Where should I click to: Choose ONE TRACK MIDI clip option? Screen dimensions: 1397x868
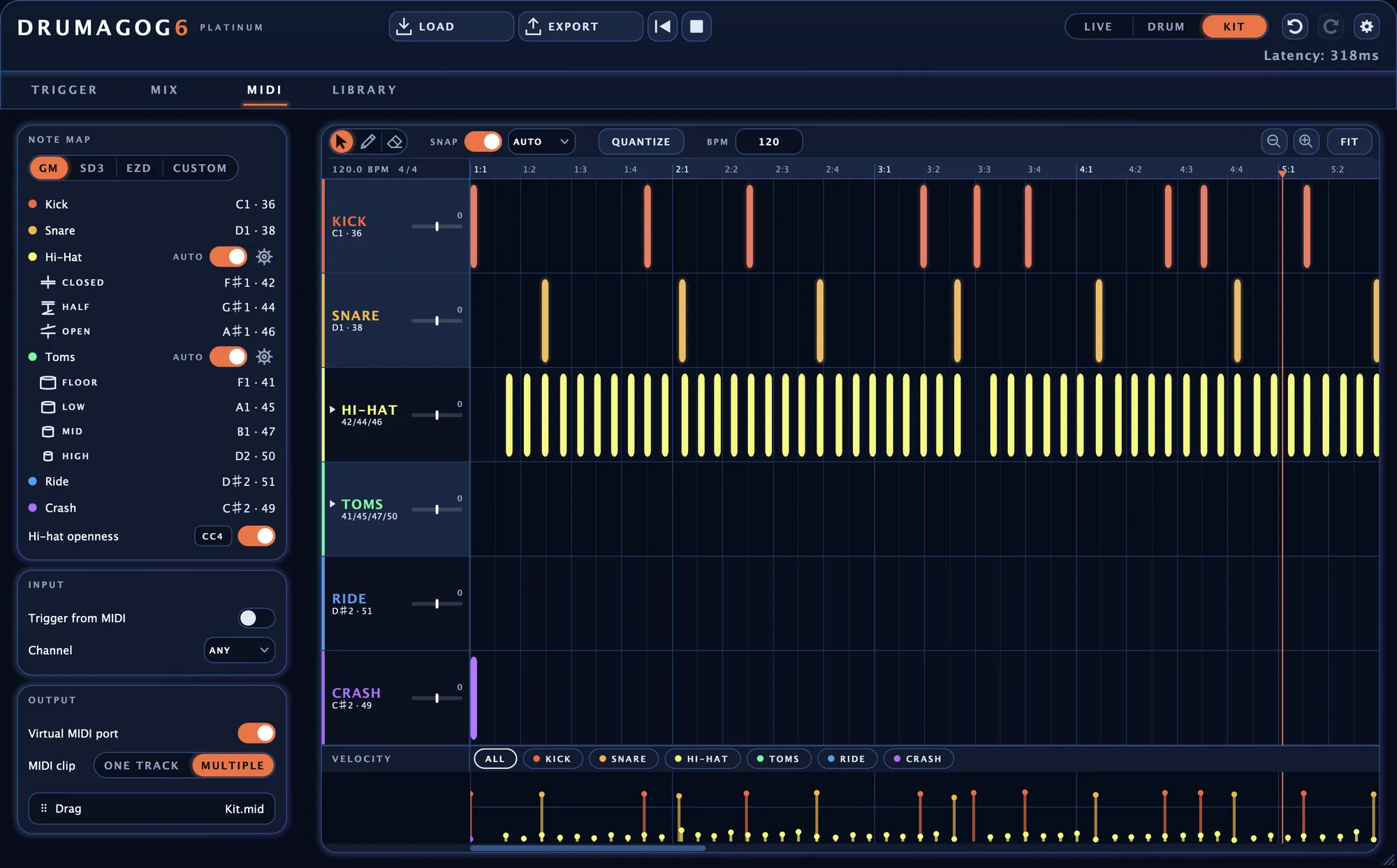142,765
